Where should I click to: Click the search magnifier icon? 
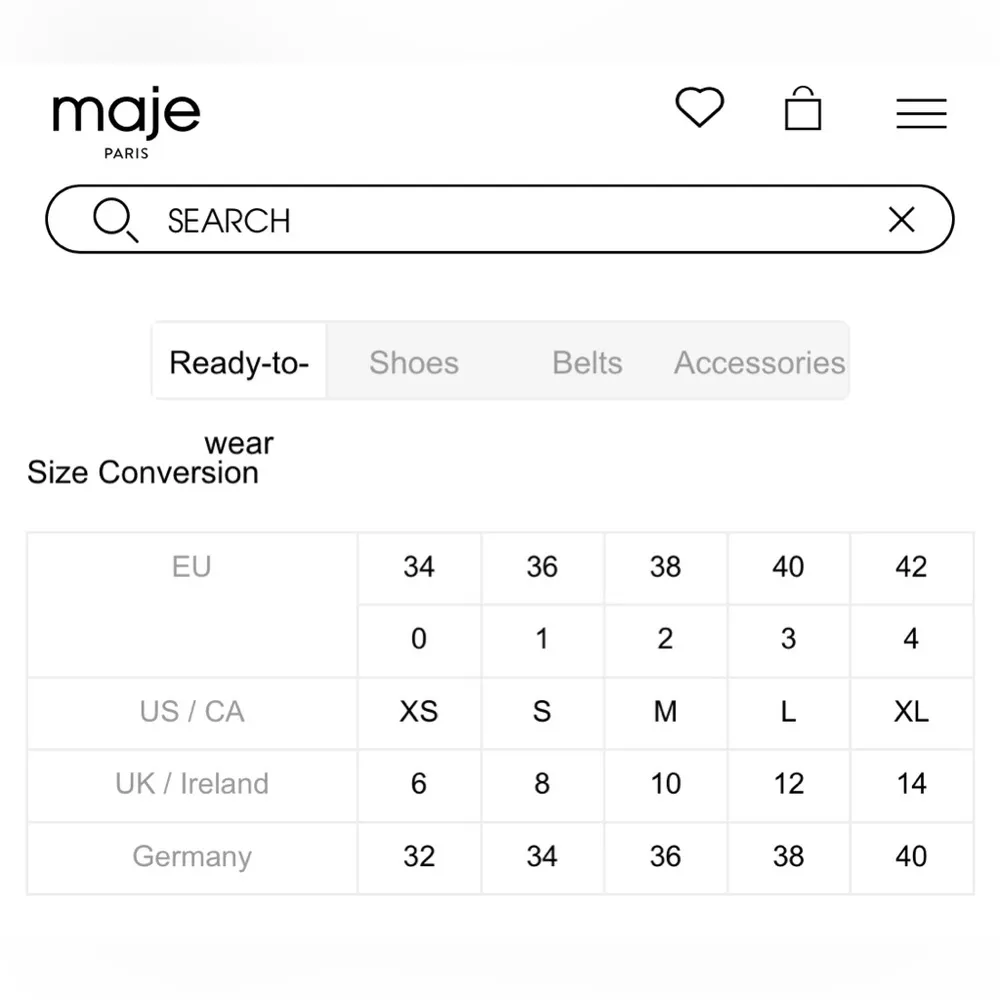coord(114,219)
